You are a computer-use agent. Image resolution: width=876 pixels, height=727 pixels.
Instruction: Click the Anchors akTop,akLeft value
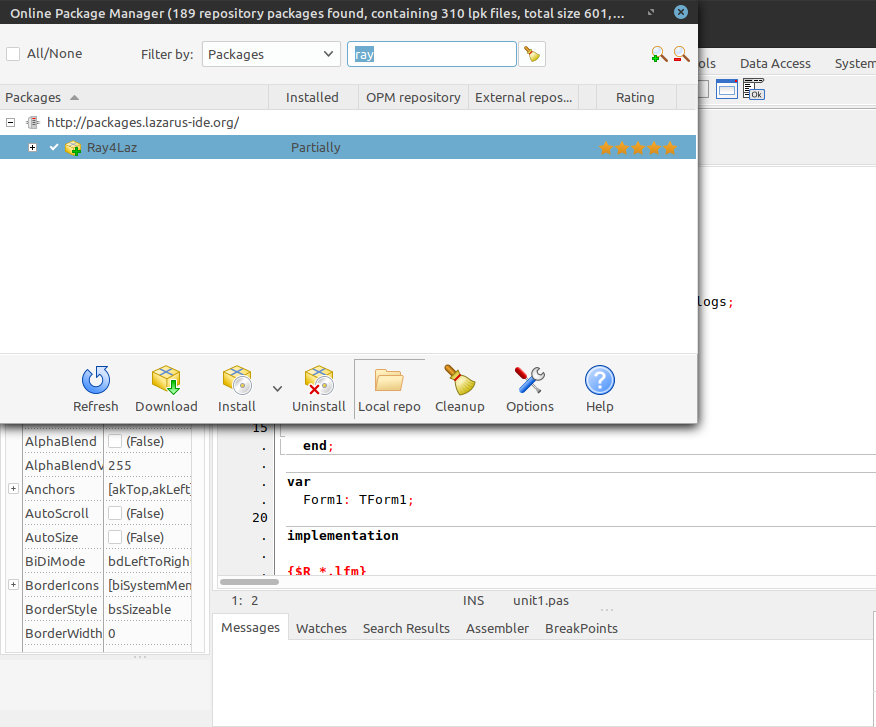(149, 489)
